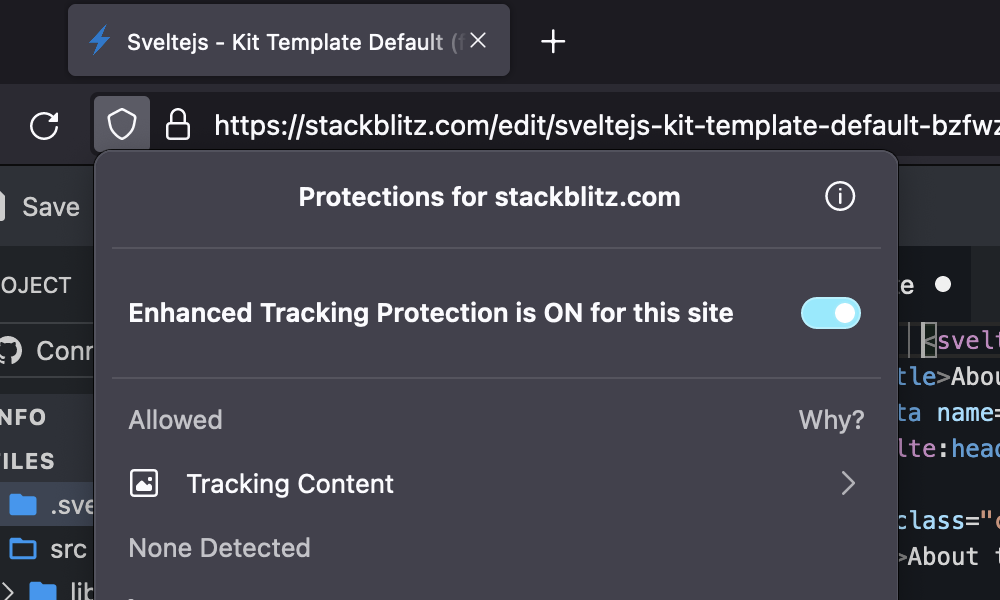This screenshot has width=1000, height=600.
Task: Click the GitHub Connect icon
Action: click(x=10, y=351)
